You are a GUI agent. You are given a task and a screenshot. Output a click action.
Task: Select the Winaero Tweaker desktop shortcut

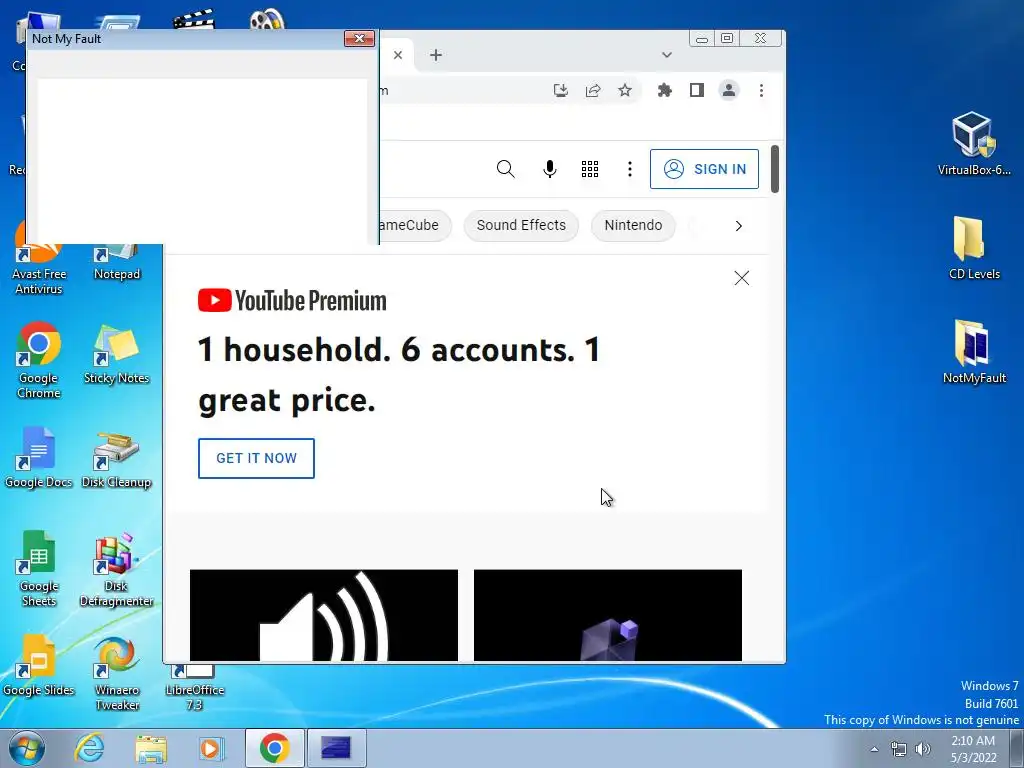point(116,673)
